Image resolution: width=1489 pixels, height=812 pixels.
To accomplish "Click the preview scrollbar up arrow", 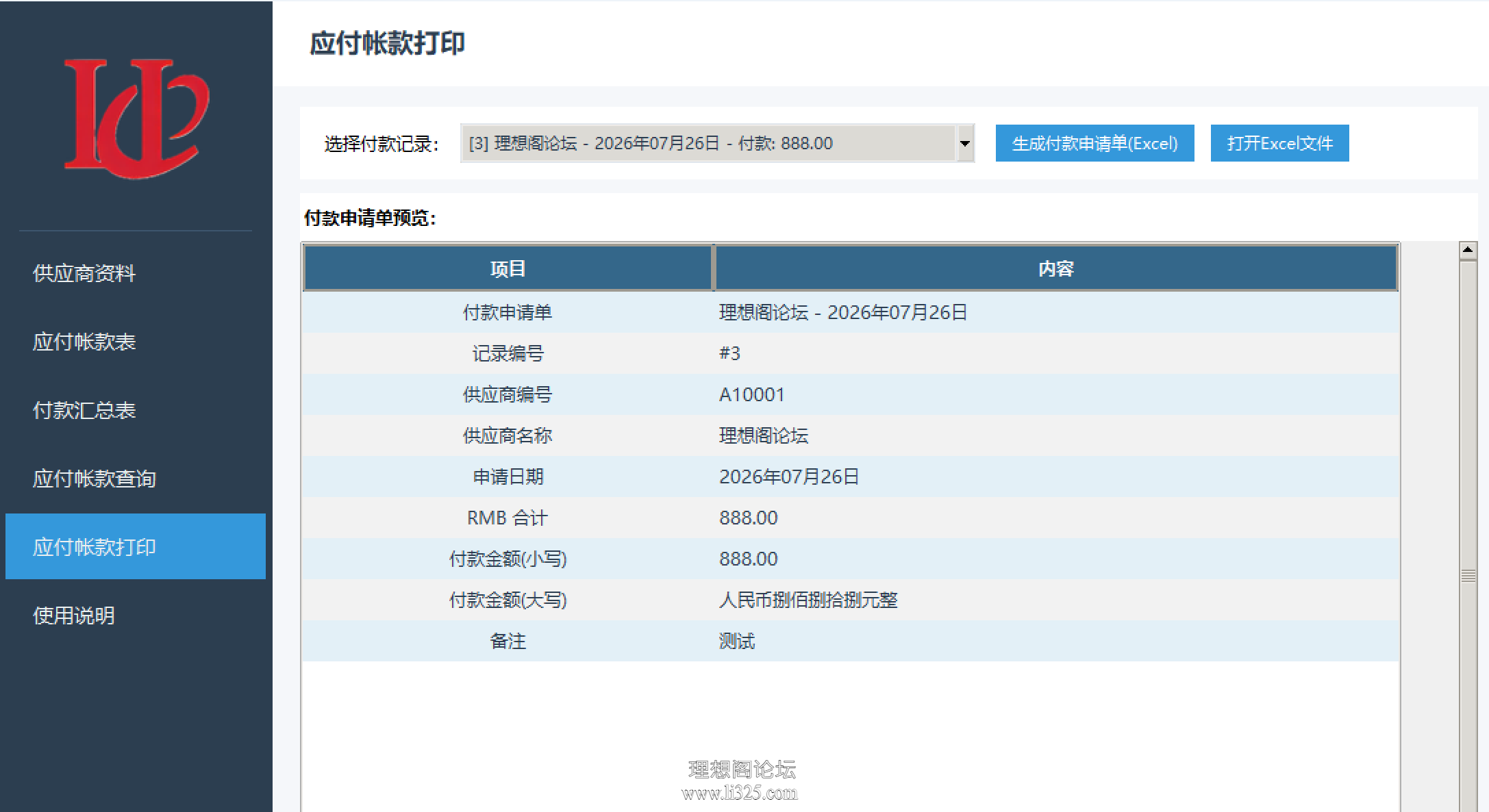I will (1467, 249).
